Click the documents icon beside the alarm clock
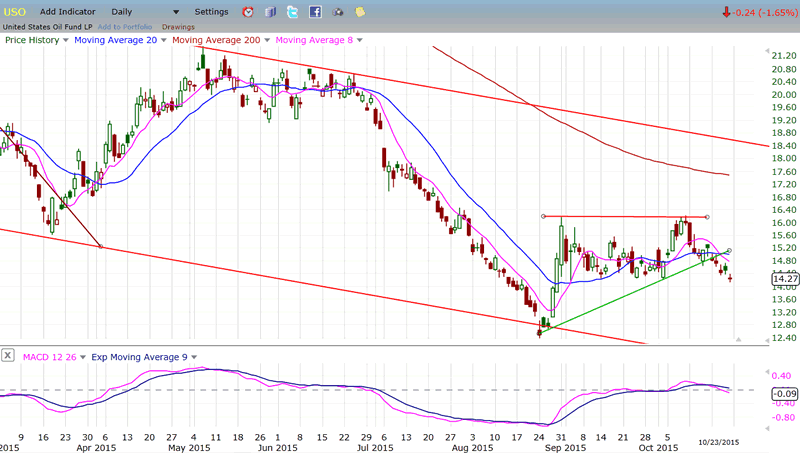800x453 pixels. (270, 12)
